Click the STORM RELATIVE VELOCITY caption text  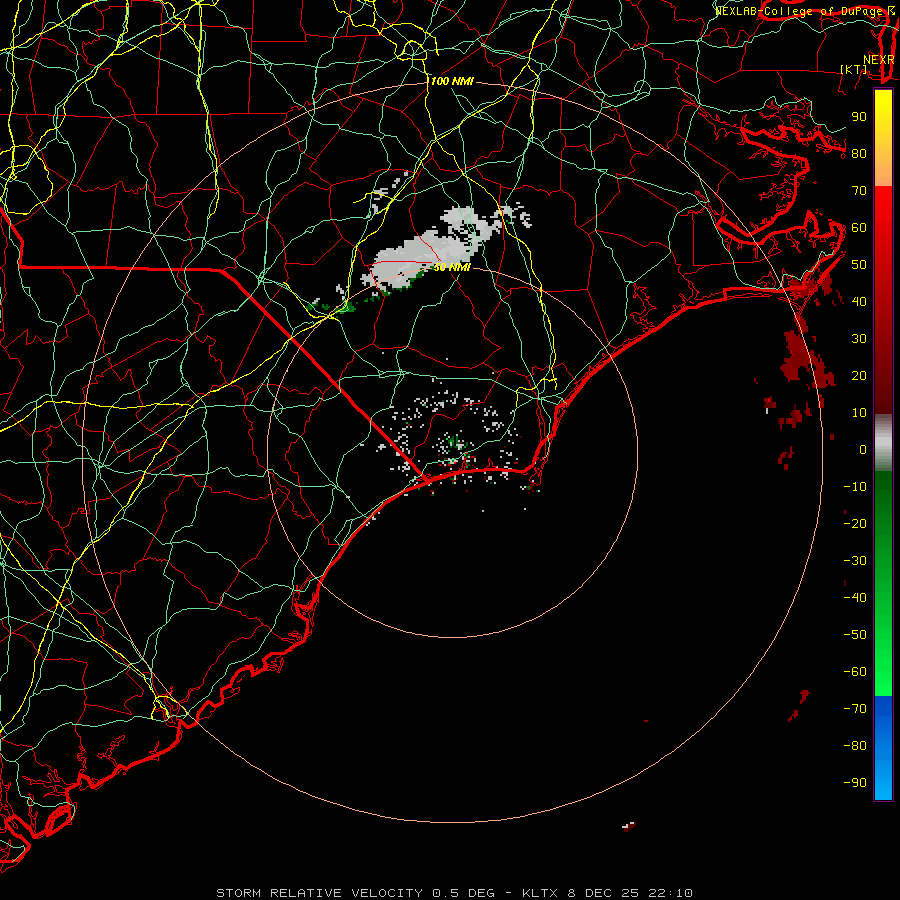[319, 893]
